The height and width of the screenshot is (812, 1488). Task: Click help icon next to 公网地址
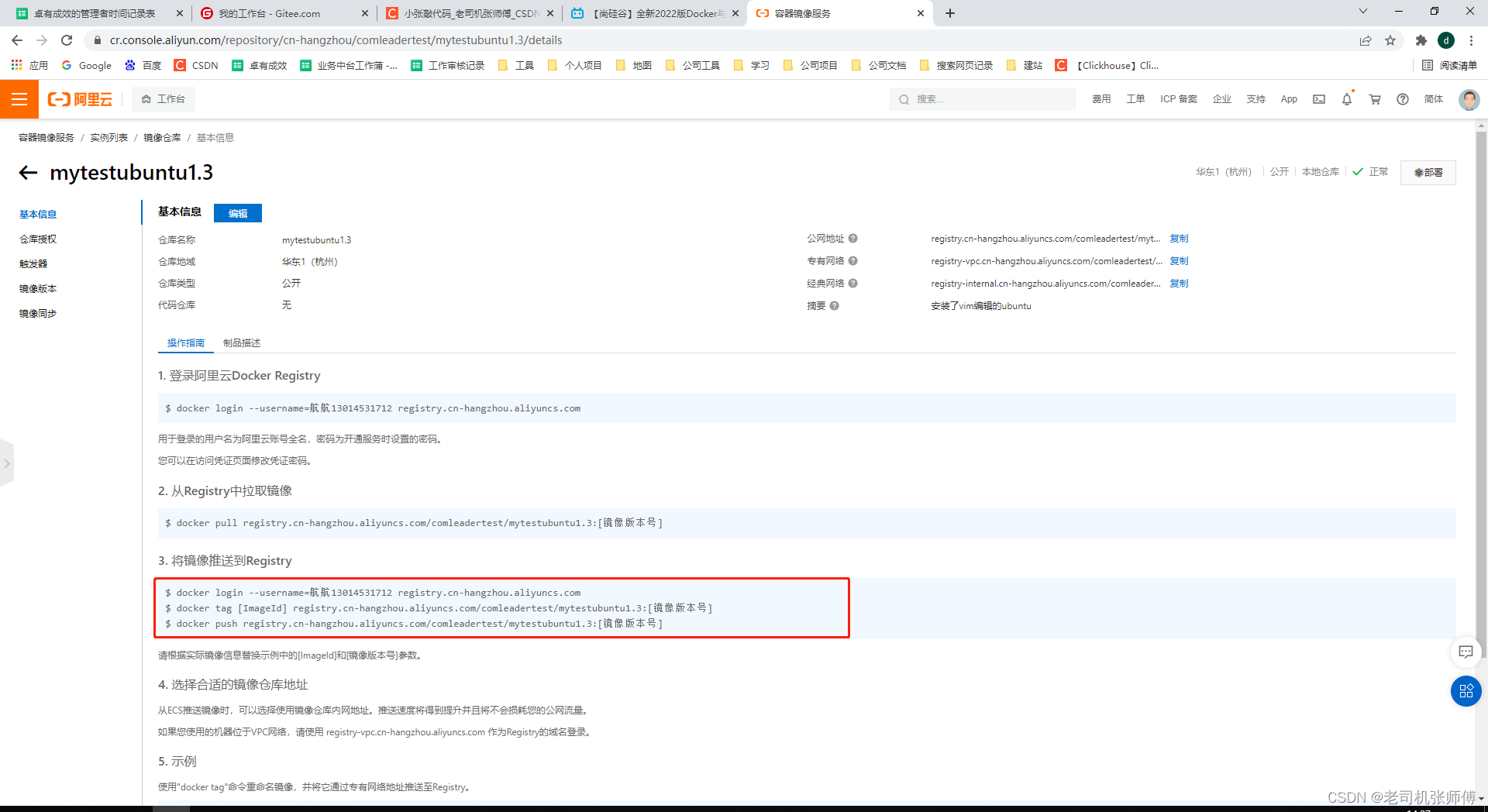point(852,239)
